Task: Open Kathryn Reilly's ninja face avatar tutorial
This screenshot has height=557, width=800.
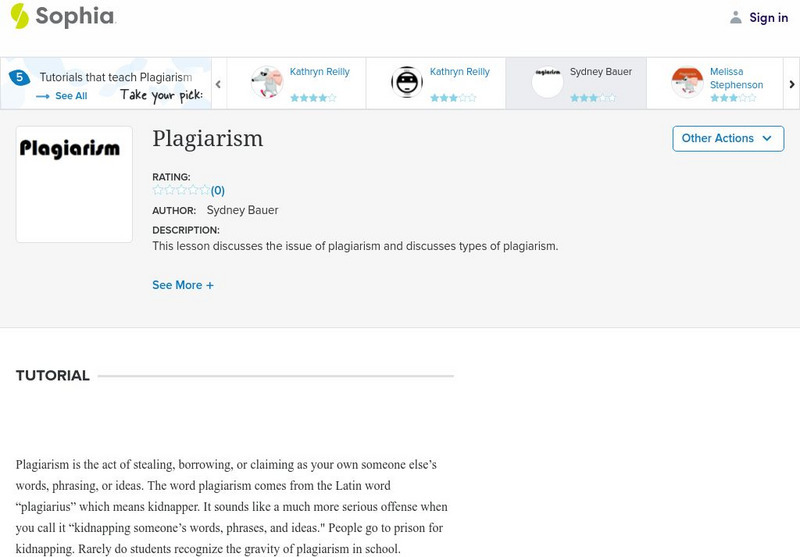Action: pos(407,82)
